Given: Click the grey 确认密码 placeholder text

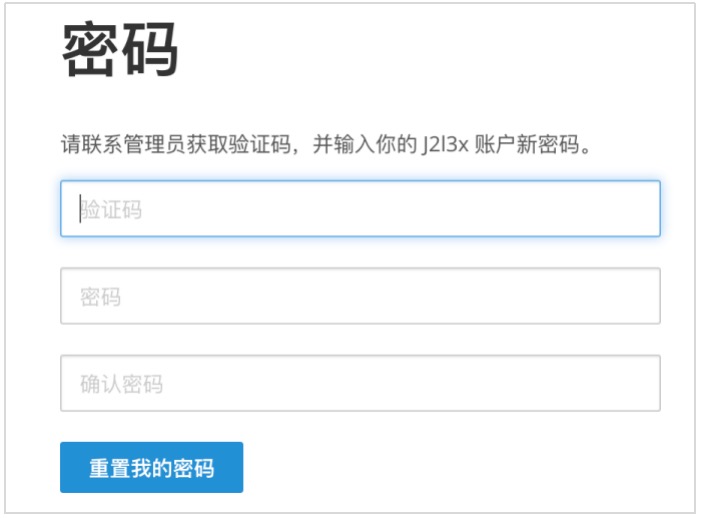Looking at the screenshot, I should click(x=121, y=384).
